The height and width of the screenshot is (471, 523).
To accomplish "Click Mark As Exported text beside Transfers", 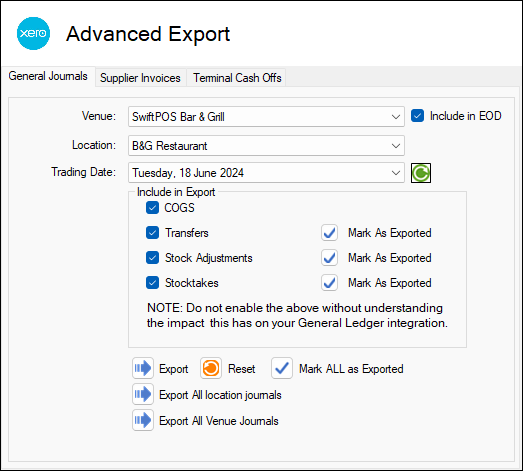I will pos(390,233).
